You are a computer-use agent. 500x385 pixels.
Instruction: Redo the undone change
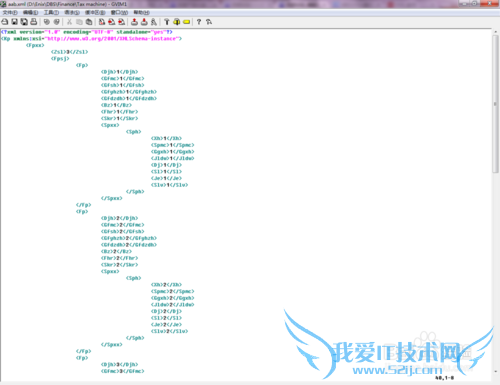pos(57,22)
